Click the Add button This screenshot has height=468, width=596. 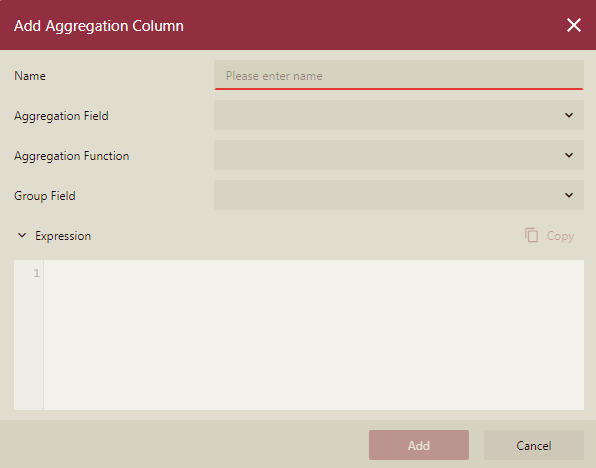click(x=419, y=445)
